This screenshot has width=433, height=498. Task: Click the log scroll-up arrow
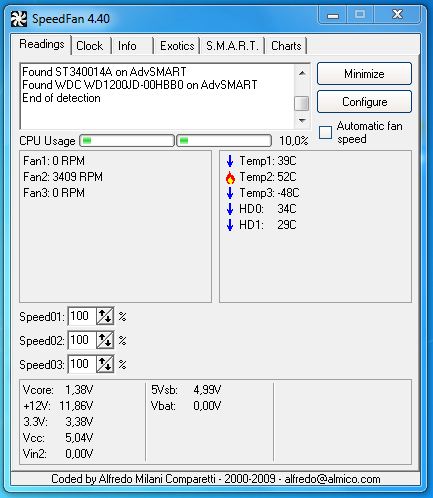point(302,73)
